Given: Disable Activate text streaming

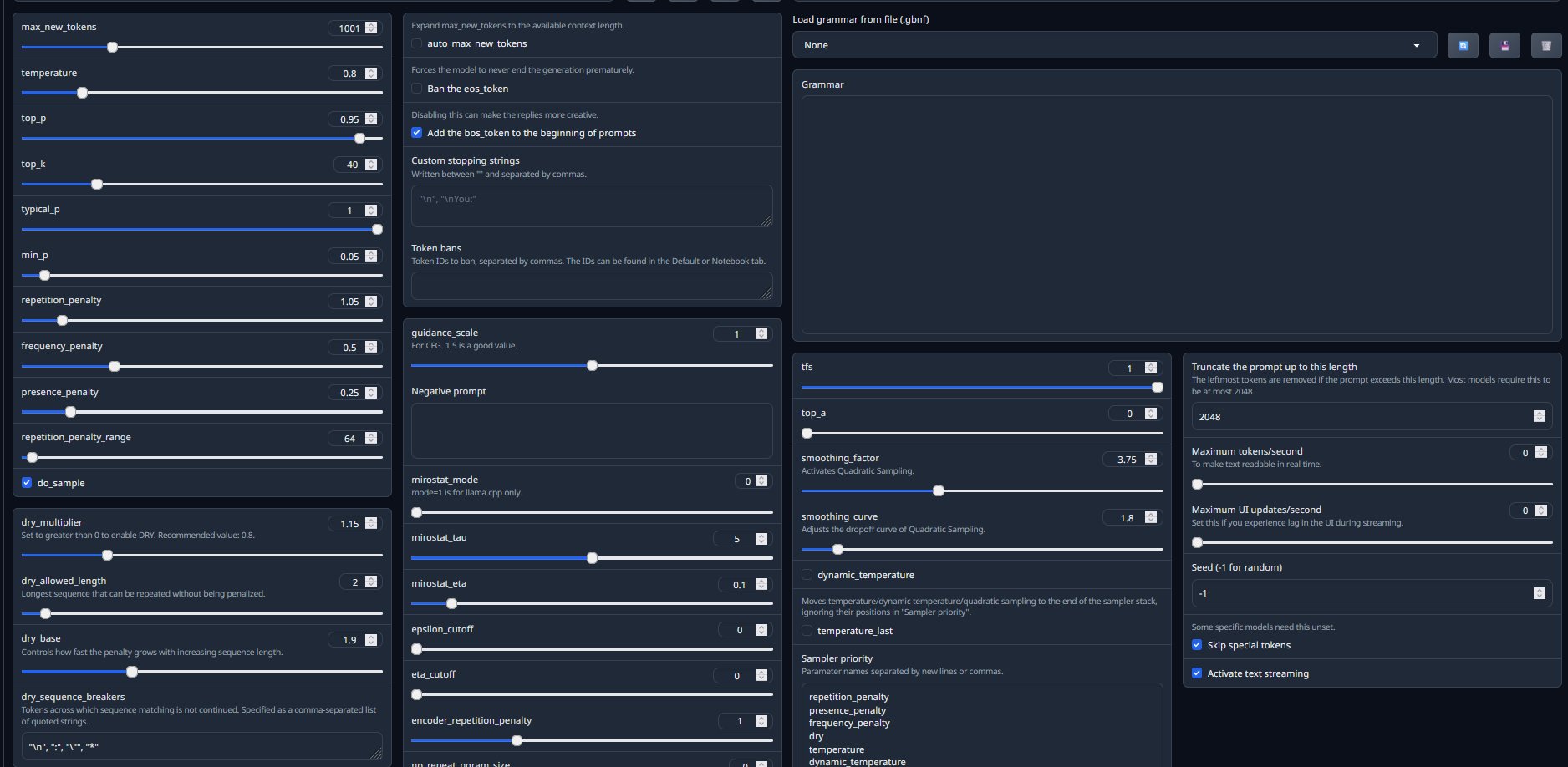Looking at the screenshot, I should (1197, 673).
